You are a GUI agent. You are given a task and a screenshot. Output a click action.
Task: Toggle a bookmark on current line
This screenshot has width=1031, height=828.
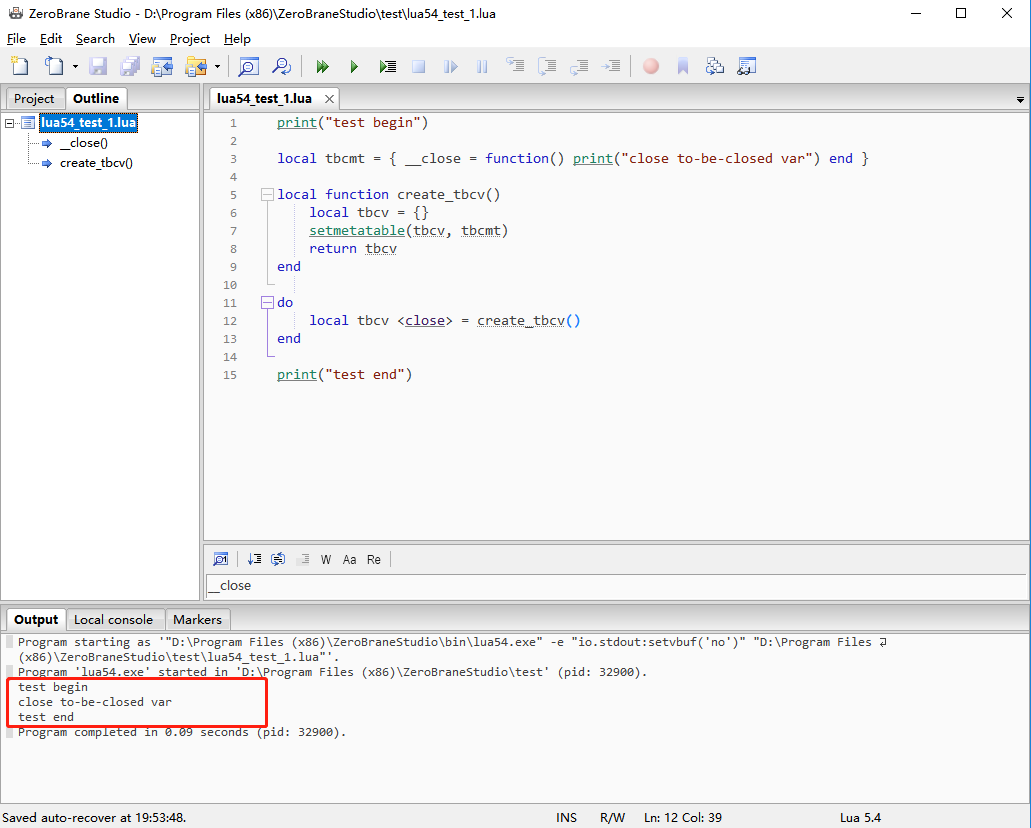click(x=683, y=65)
